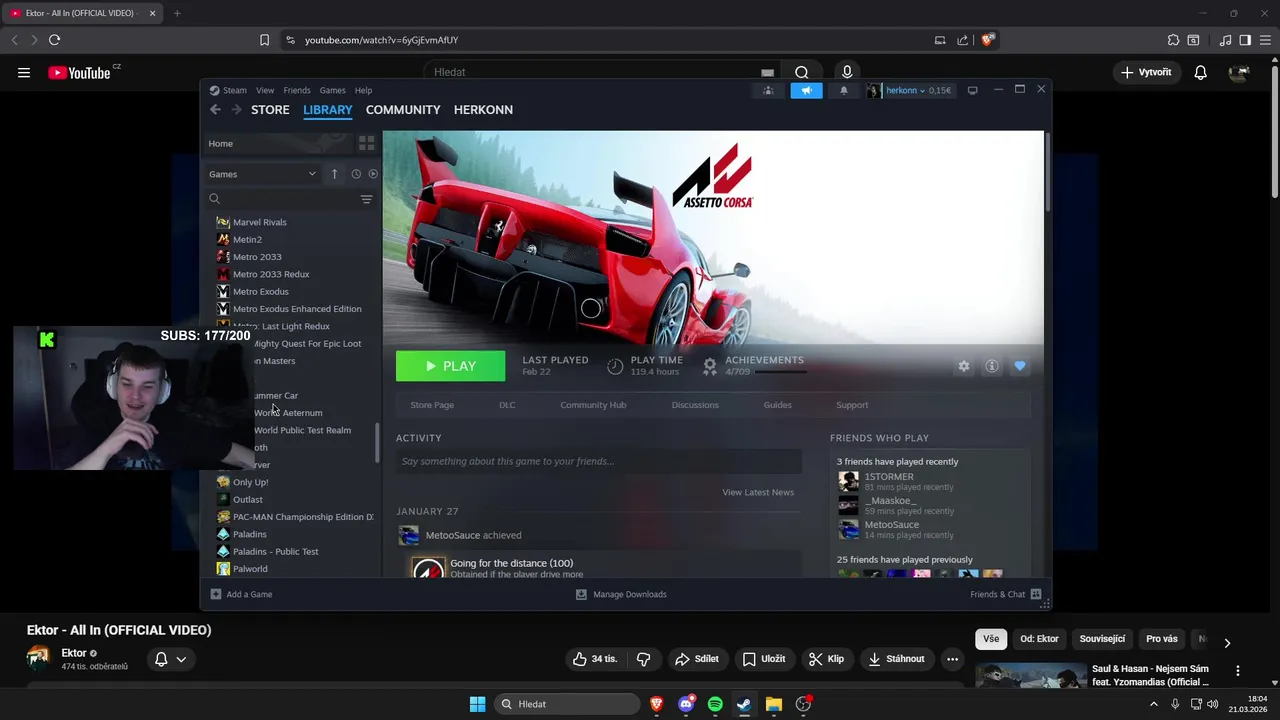Open YouTube hamburger guide menu
Screen dimensions: 1280x720
coord(24,72)
